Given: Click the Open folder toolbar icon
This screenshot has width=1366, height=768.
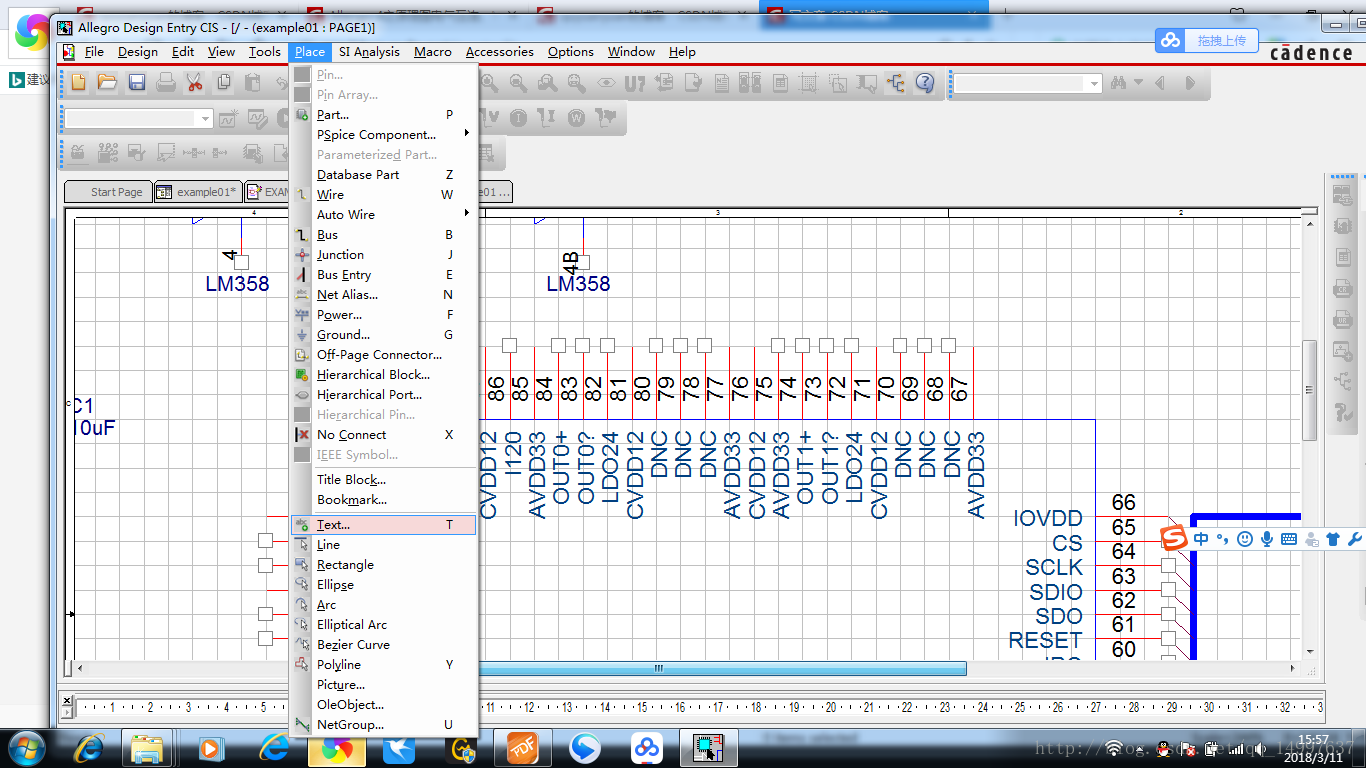Looking at the screenshot, I should click(107, 83).
